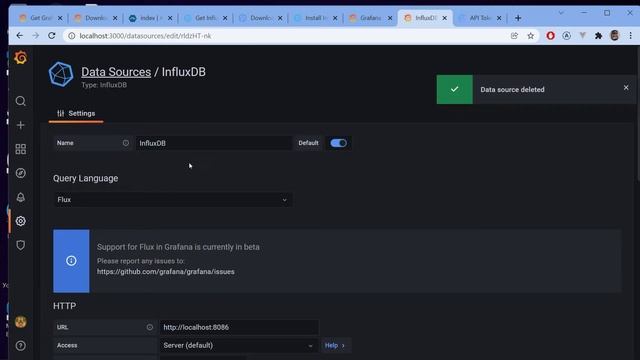
Task: Click the browser address bar URL
Action: tap(145, 36)
